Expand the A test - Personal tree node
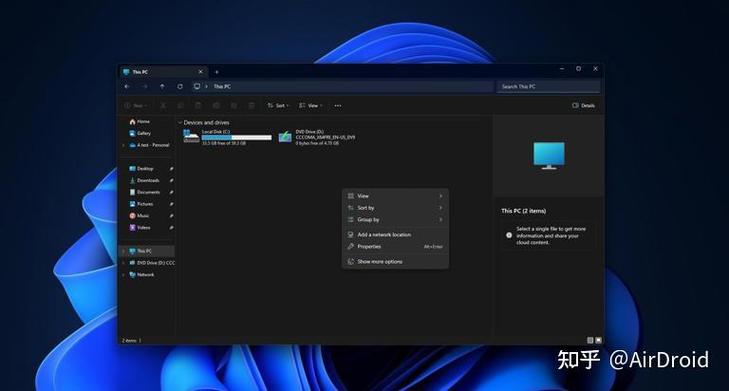The image size is (729, 391). point(123,145)
